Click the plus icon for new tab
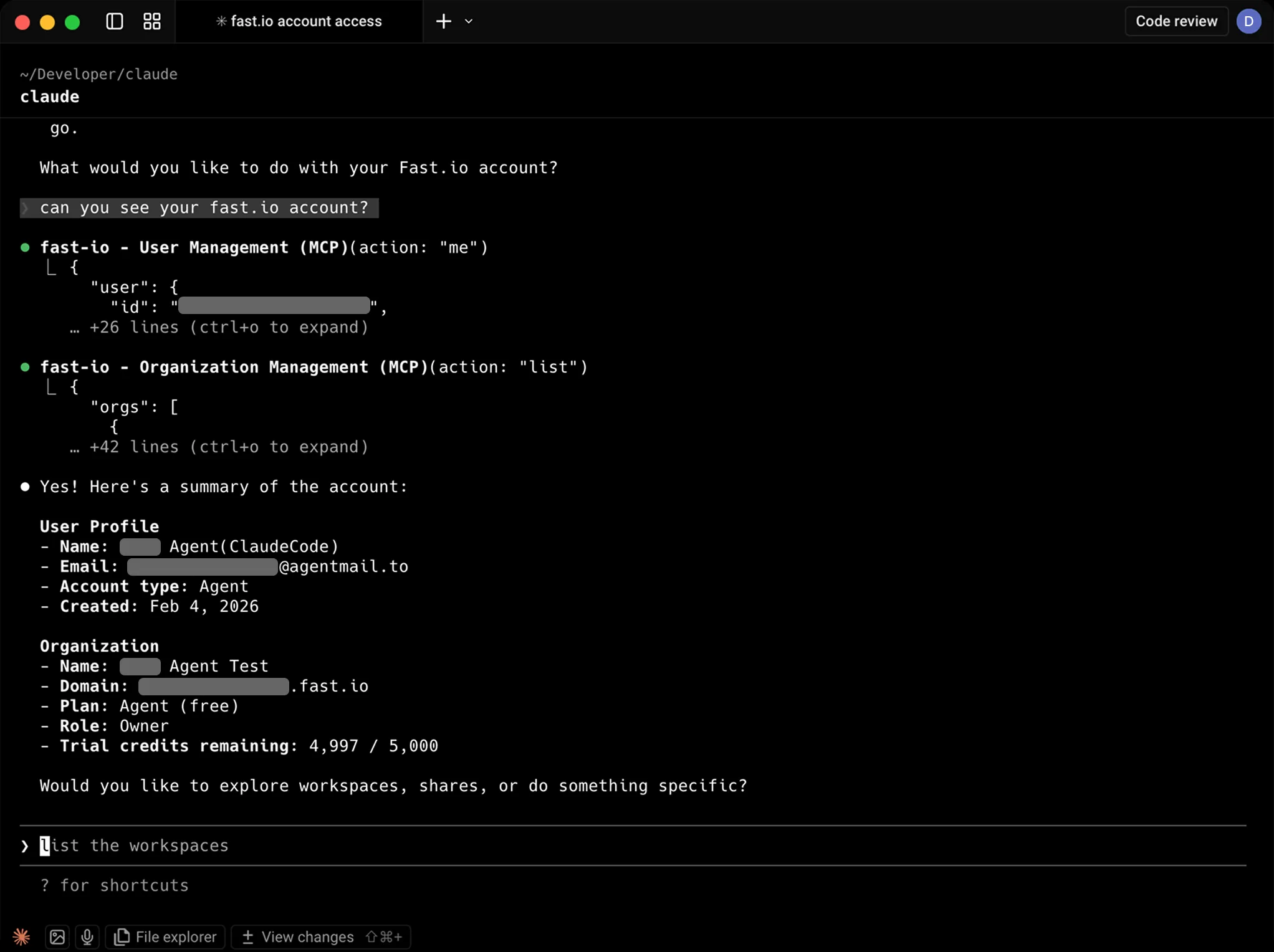 click(x=443, y=21)
